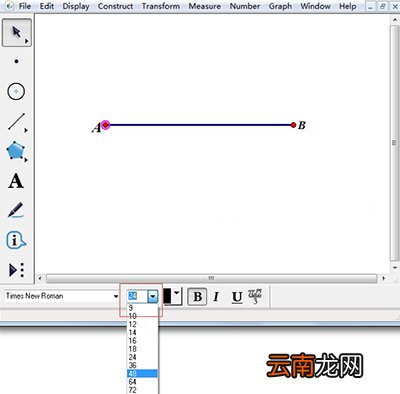This screenshot has width=400, height=394.
Task: Collapse the font size dropdown arrow
Action: [x=153, y=296]
